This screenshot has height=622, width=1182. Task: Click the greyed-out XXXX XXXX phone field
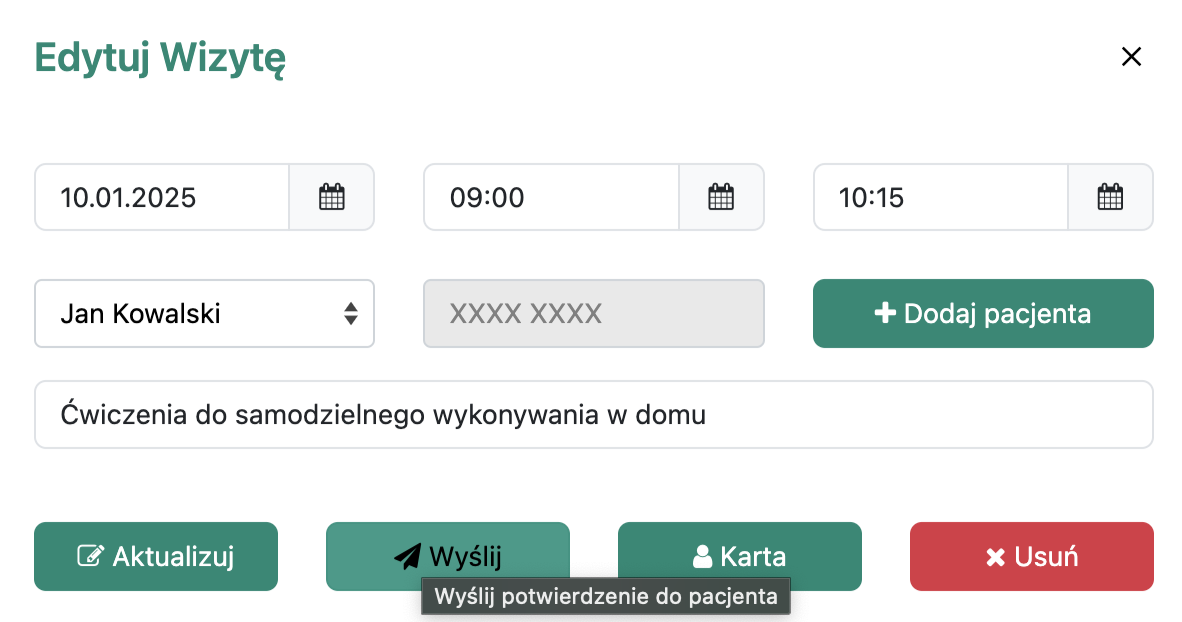pos(594,314)
